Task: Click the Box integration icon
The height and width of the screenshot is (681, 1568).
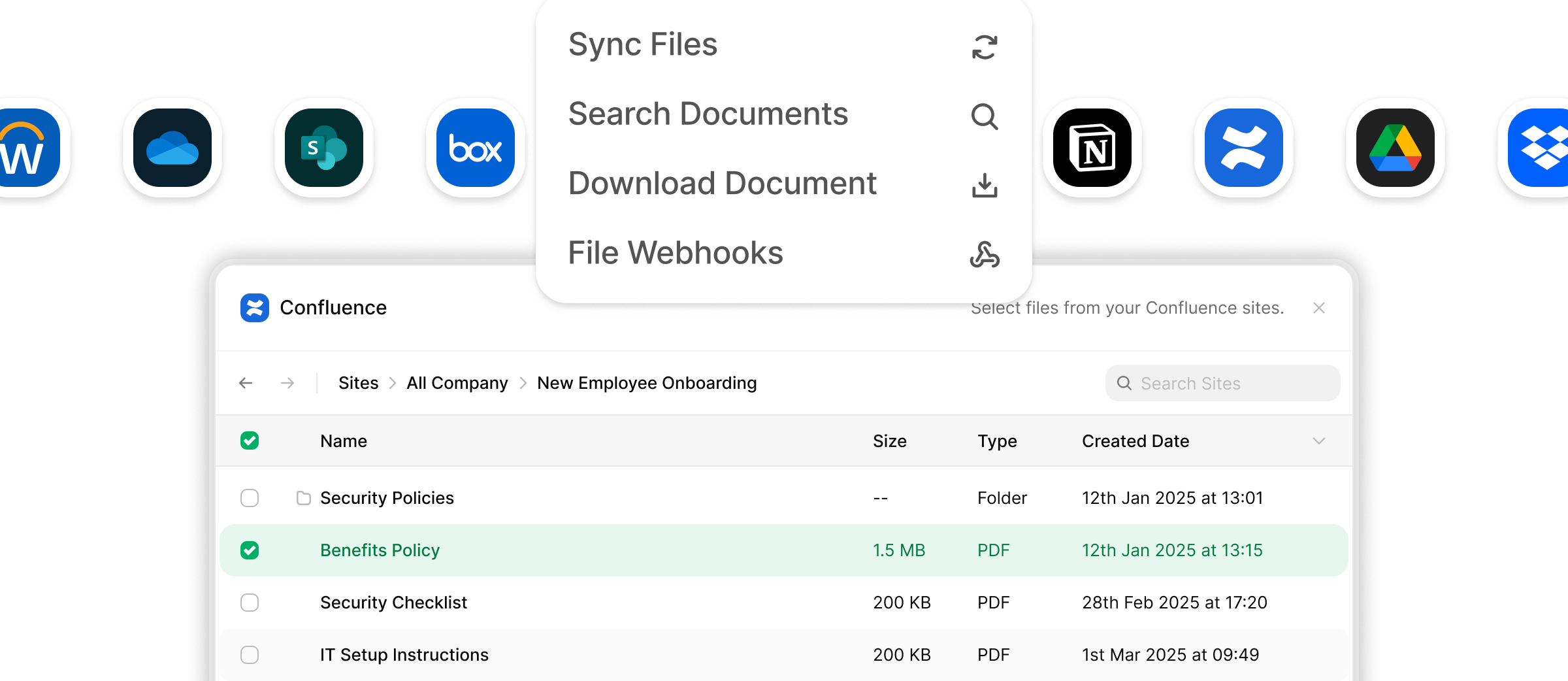Action: (476, 148)
